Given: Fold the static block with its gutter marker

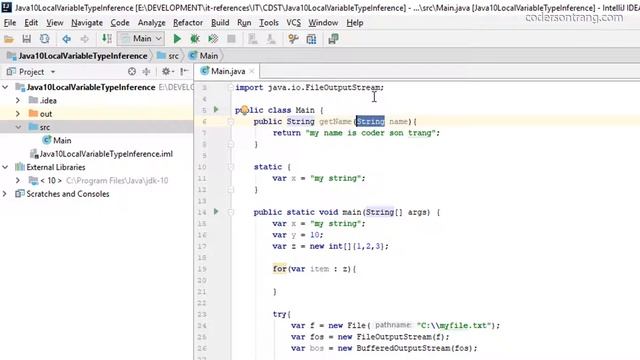Looking at the screenshot, I should tap(231, 167).
